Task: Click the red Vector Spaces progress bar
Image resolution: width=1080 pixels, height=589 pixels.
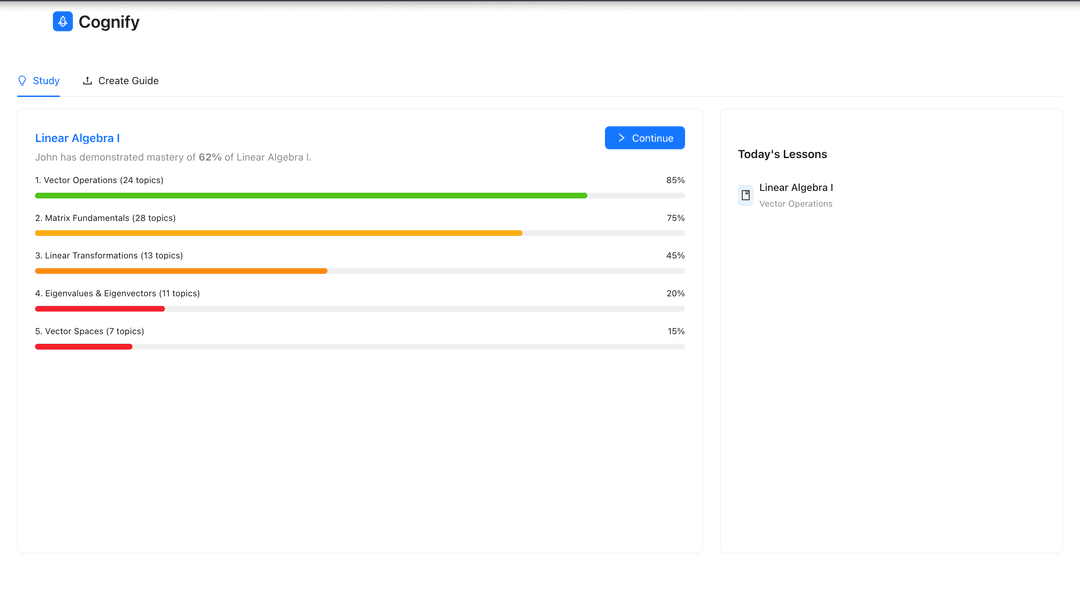Action: point(84,347)
